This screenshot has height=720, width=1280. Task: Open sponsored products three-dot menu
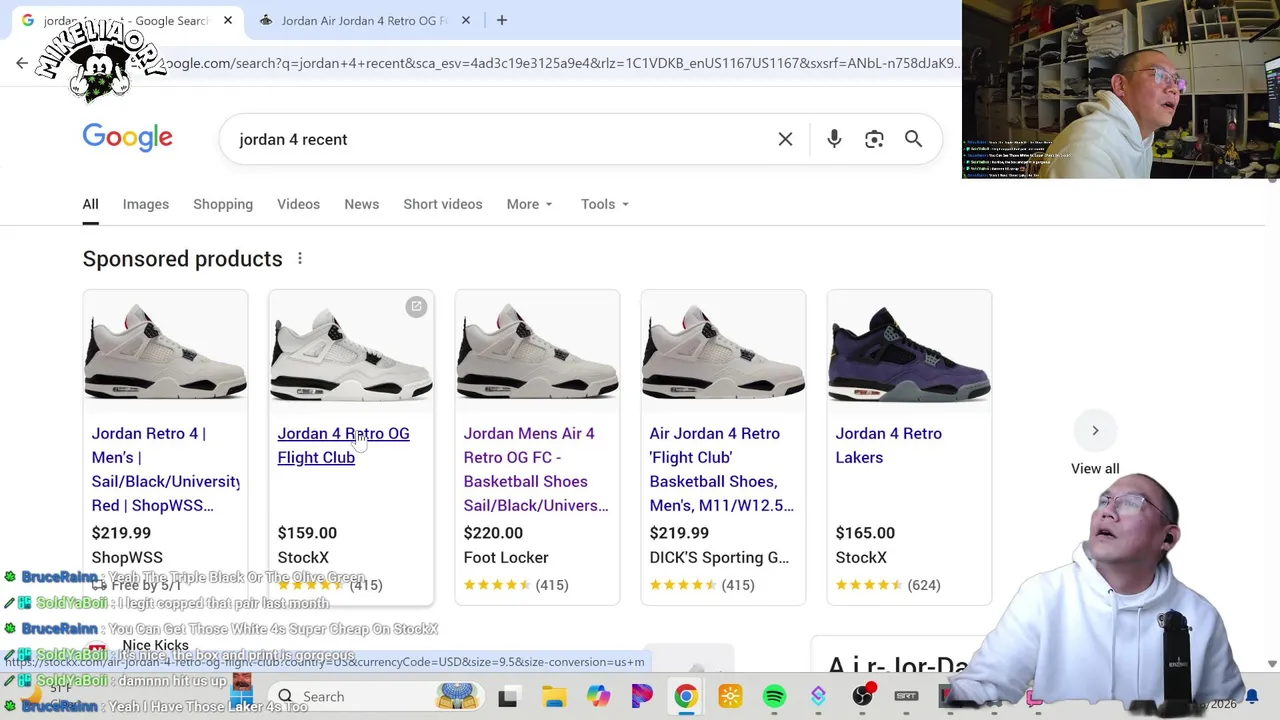[299, 259]
